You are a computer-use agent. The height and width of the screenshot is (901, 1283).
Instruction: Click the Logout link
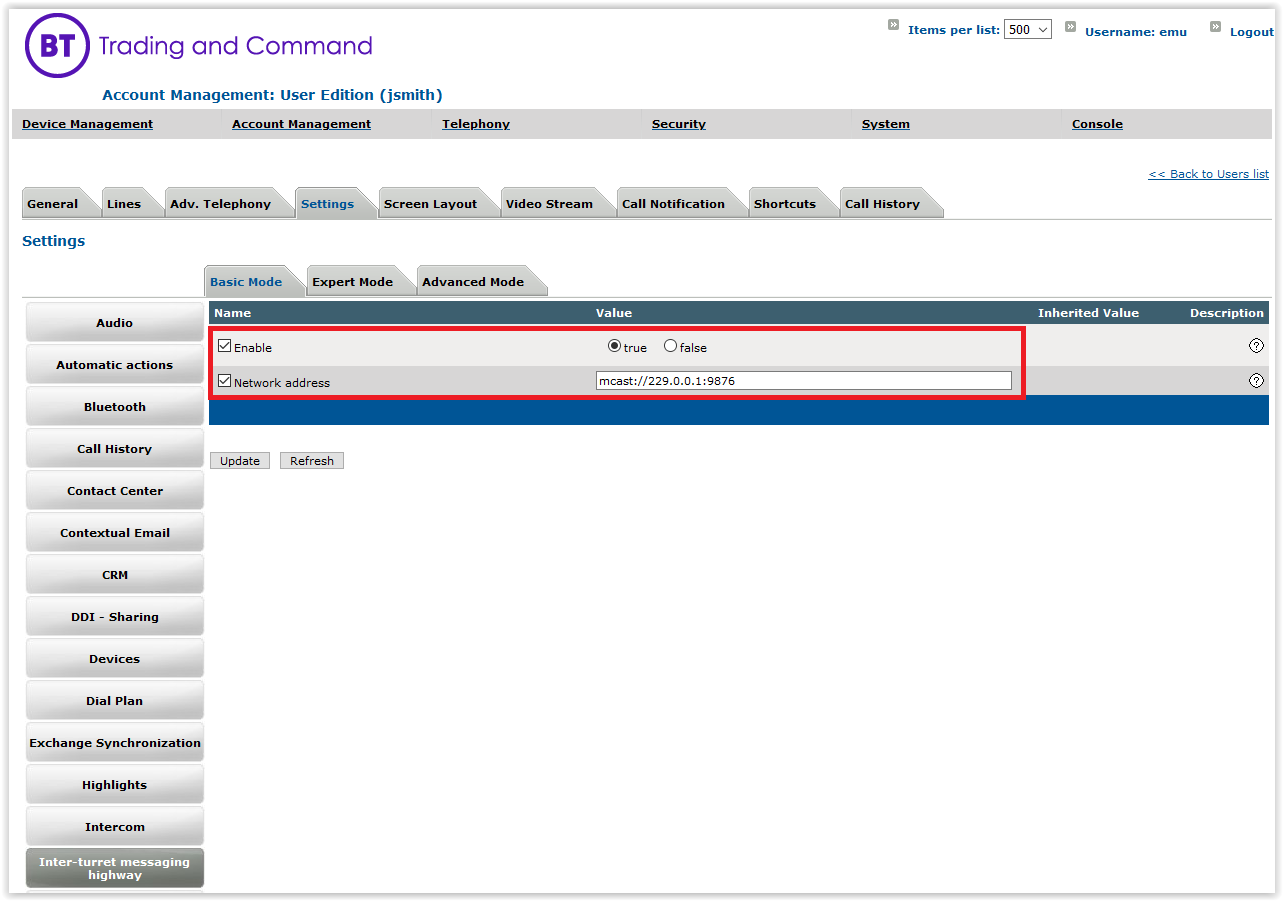(x=1252, y=32)
